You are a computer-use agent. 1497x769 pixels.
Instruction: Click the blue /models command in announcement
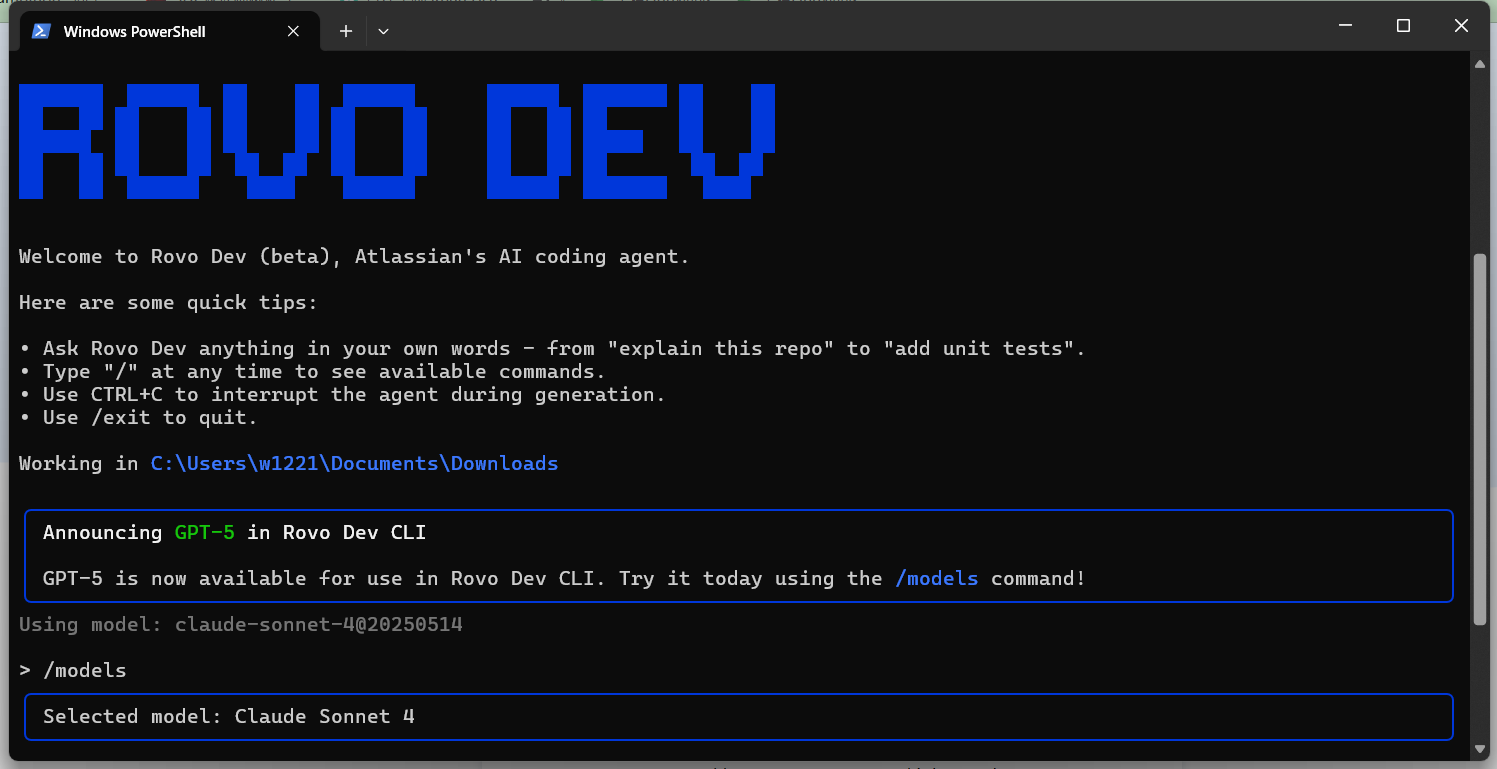click(936, 578)
